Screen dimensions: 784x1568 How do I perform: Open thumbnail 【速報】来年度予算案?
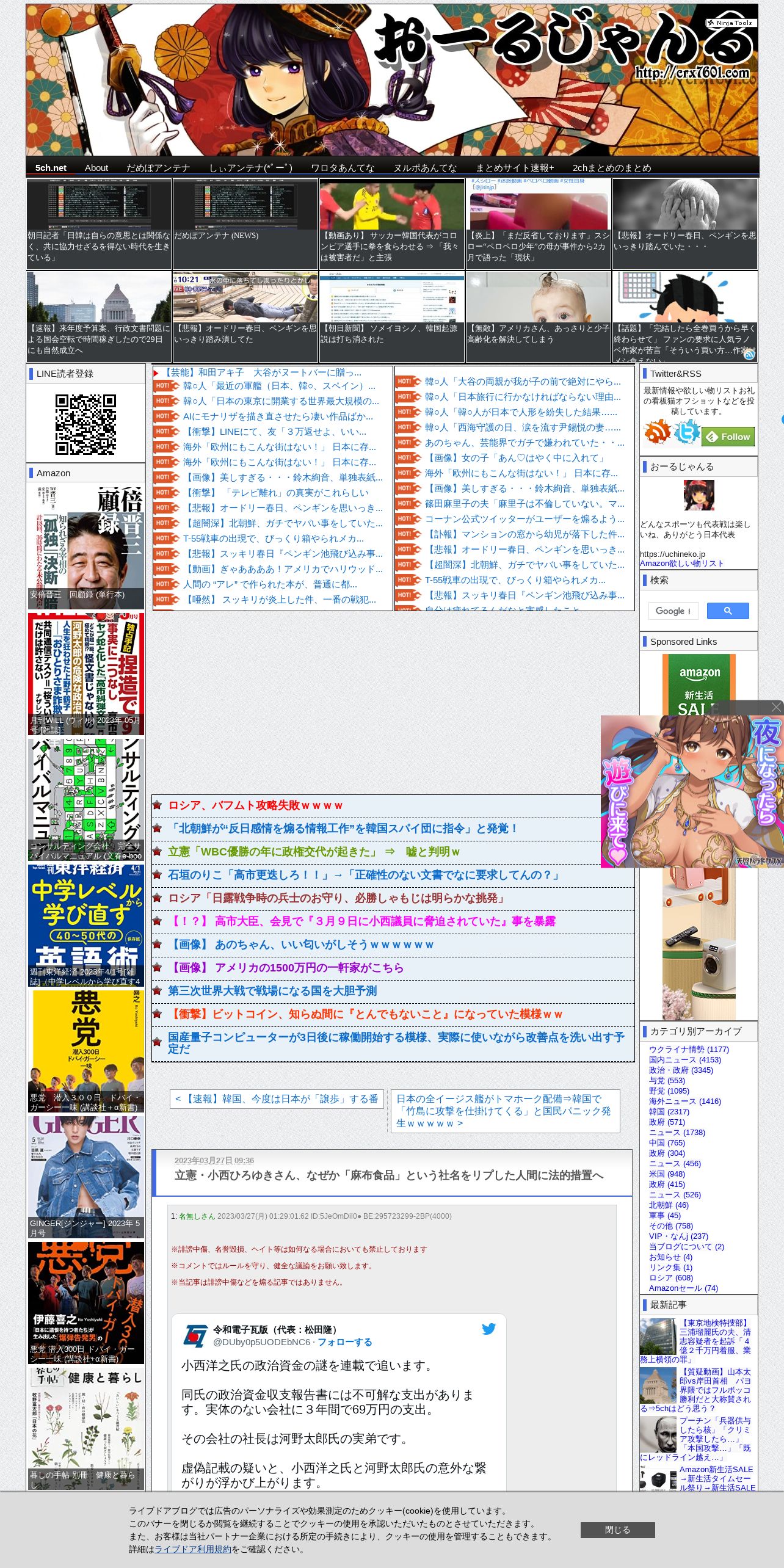[x=99, y=316]
